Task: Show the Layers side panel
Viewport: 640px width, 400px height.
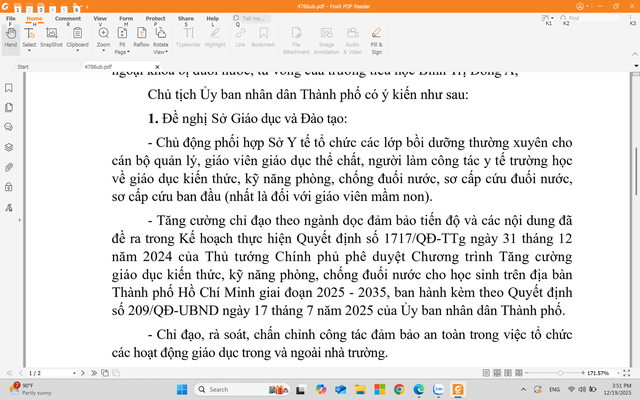Action: click(x=8, y=145)
